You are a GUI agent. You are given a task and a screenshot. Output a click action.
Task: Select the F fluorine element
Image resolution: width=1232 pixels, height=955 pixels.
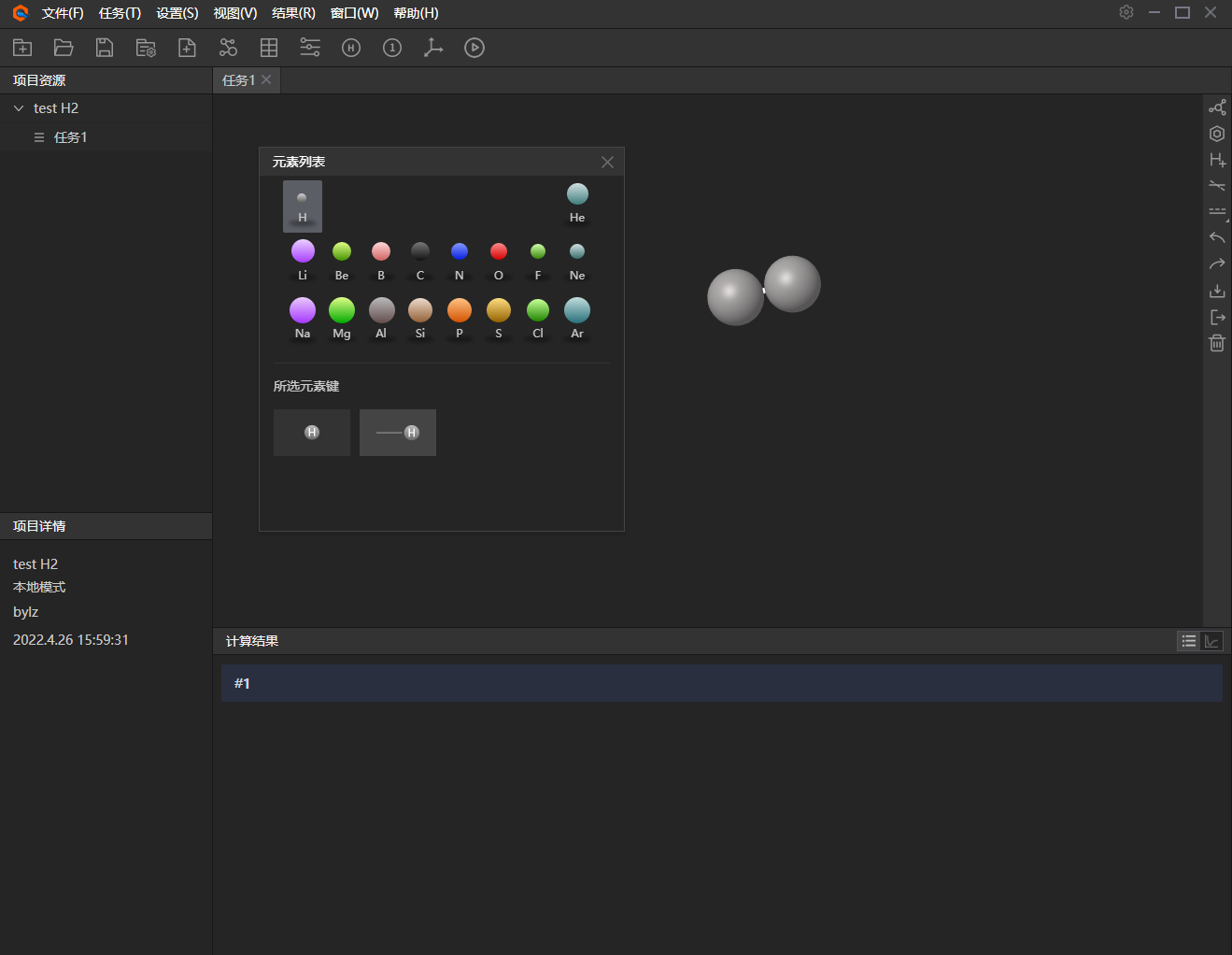538,261
